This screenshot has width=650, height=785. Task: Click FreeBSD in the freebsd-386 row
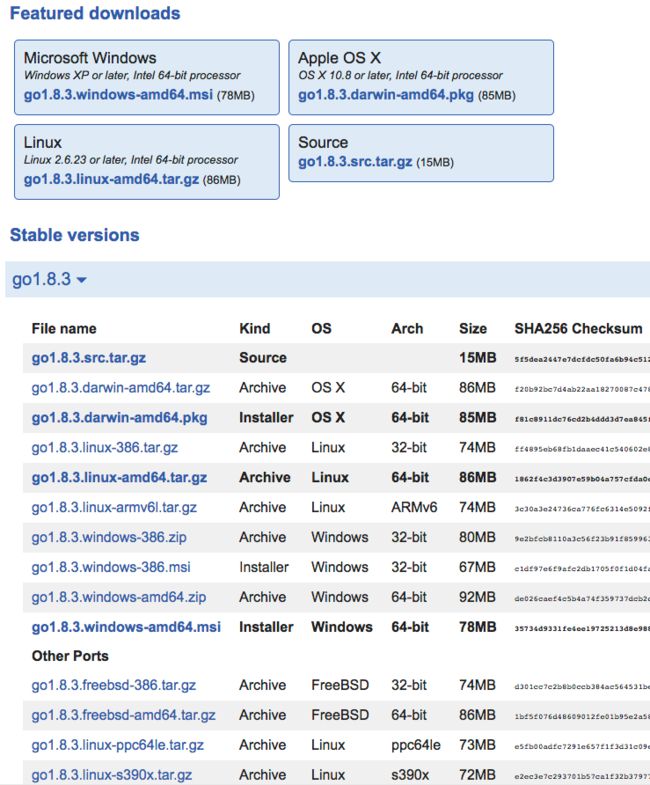pyautogui.click(x=340, y=685)
